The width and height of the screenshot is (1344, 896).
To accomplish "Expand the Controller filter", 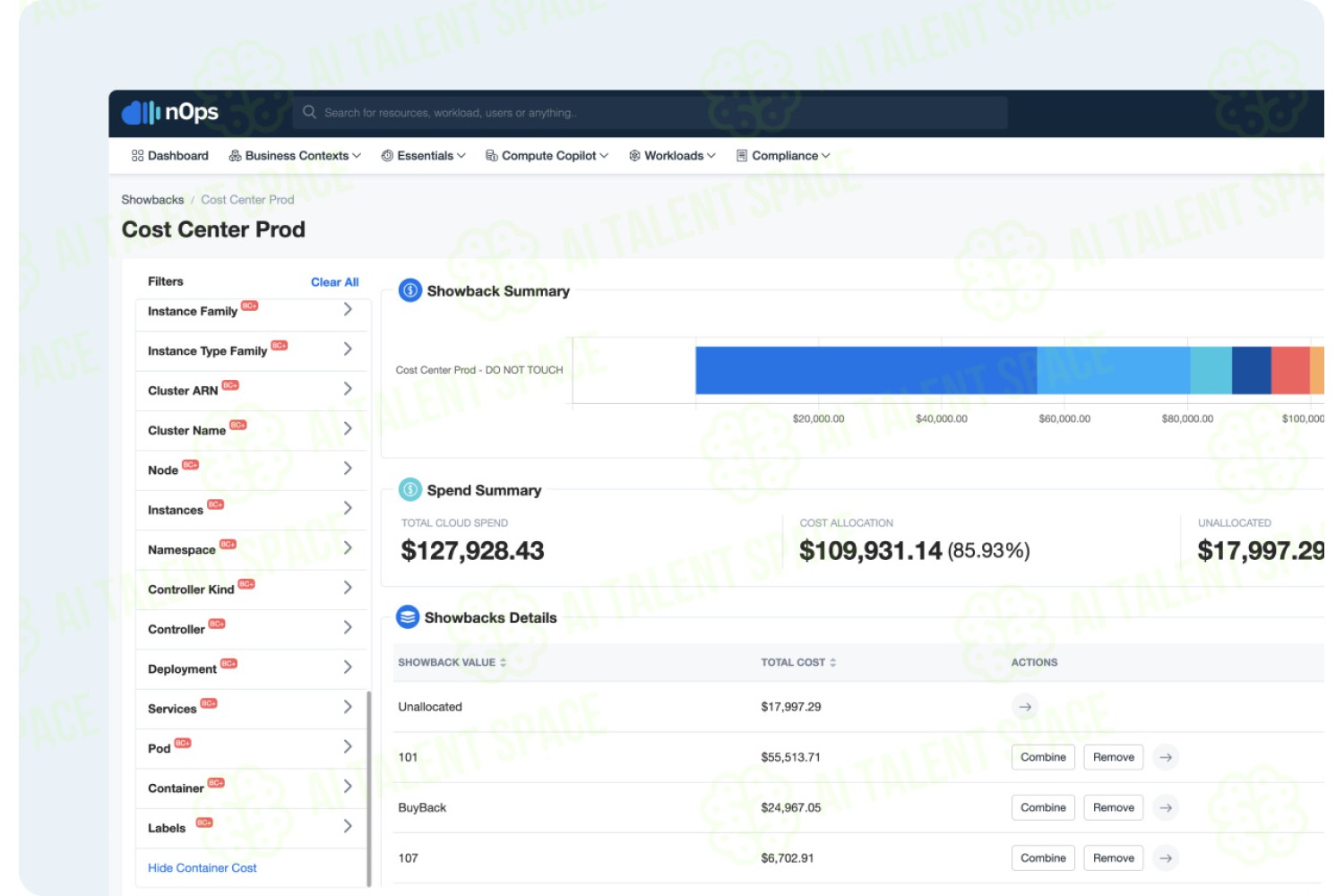I will coord(348,627).
